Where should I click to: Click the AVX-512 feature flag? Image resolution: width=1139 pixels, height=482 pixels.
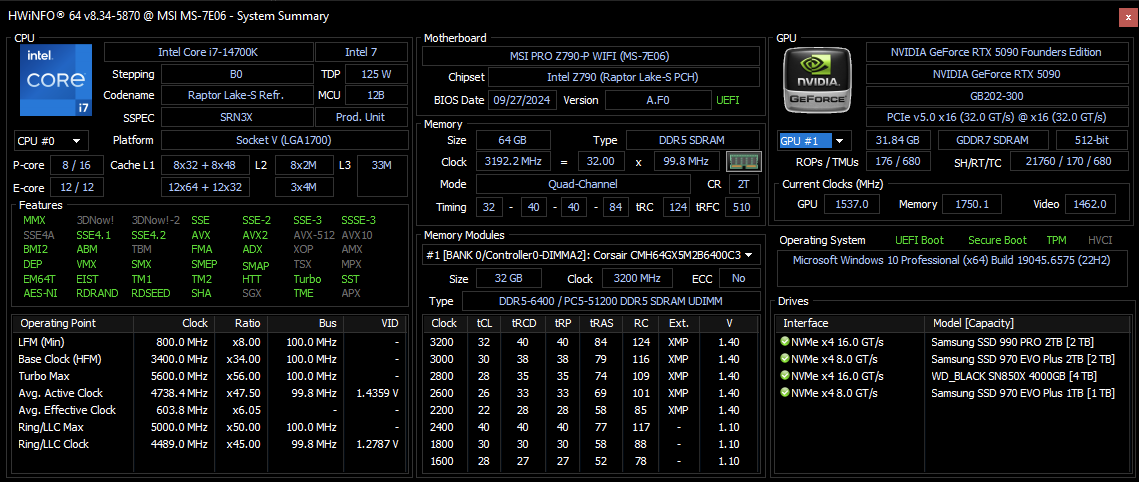click(x=313, y=235)
